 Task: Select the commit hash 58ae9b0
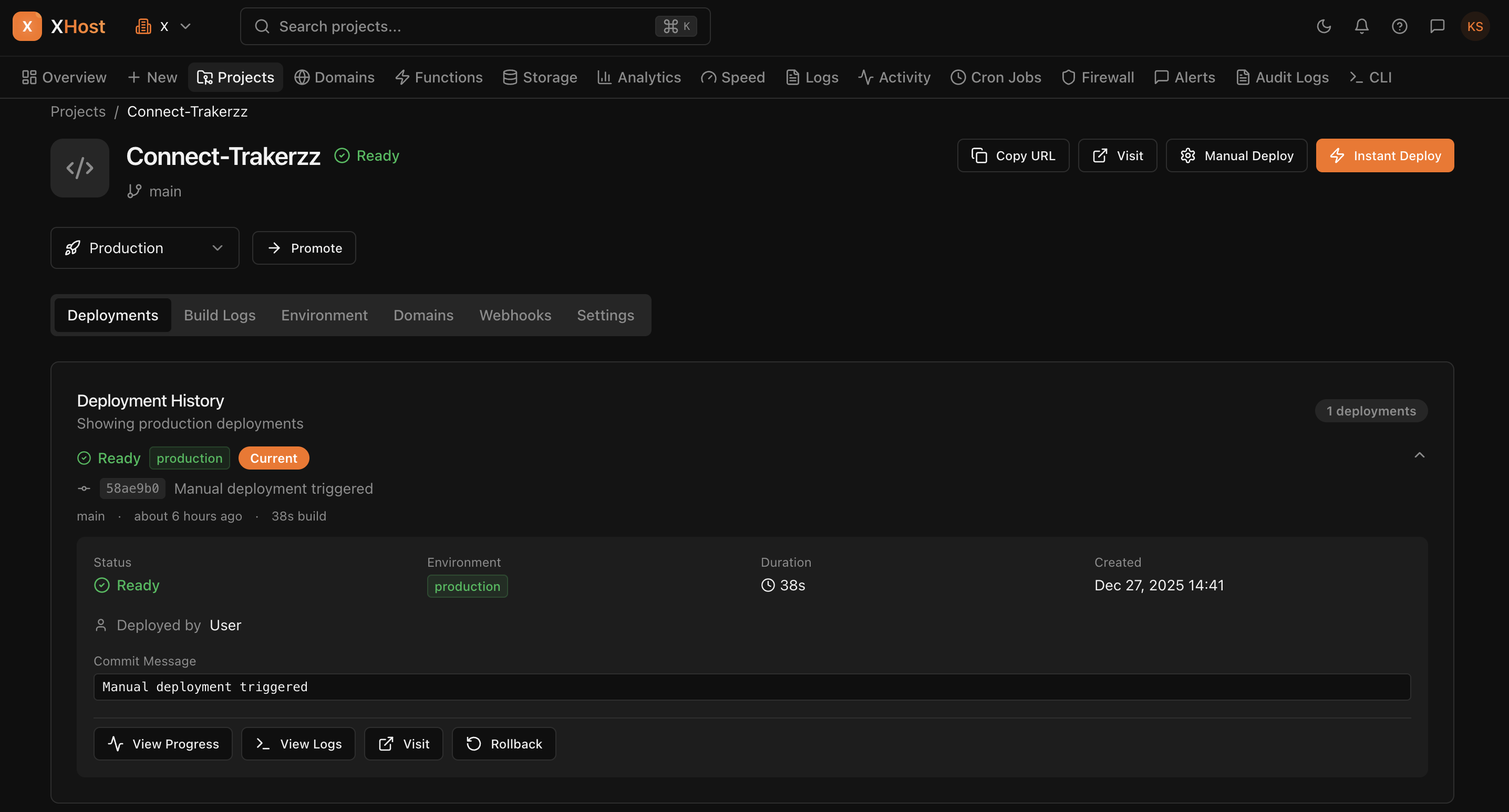tap(132, 488)
